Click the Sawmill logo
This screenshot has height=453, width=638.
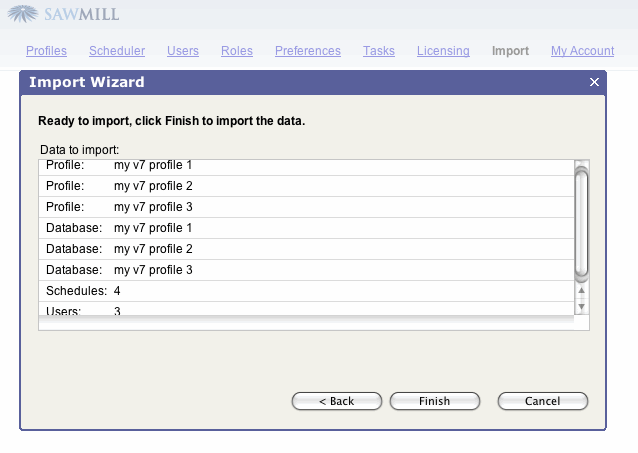click(62, 15)
